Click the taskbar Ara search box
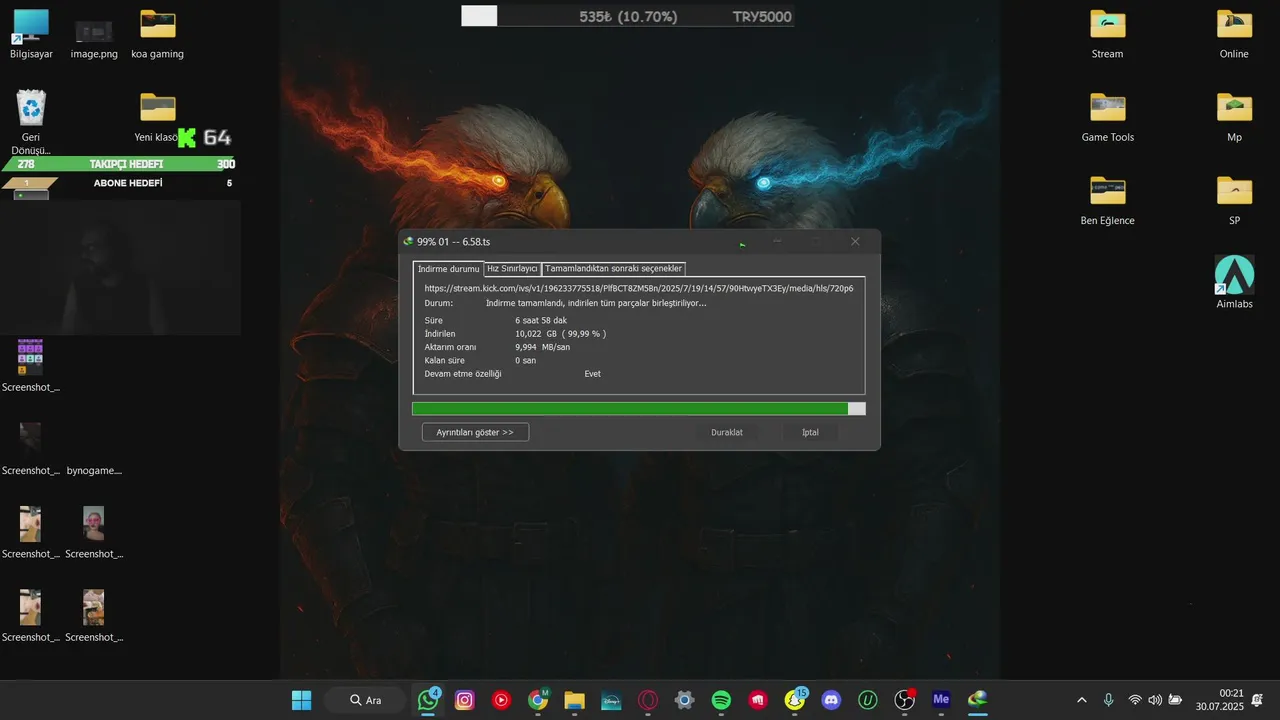 tap(365, 700)
